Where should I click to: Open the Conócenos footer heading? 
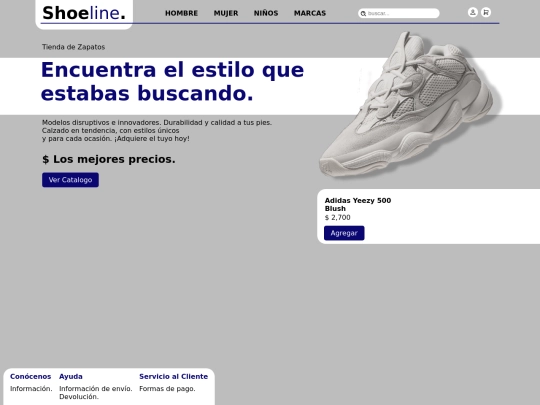31,376
